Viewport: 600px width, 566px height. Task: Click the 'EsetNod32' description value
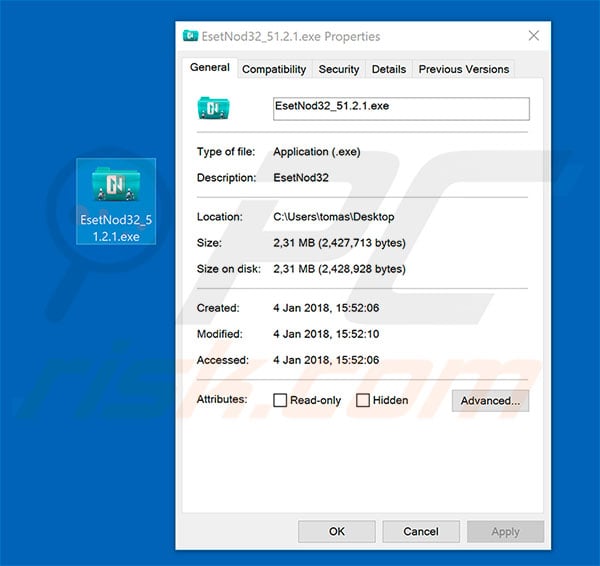301,178
